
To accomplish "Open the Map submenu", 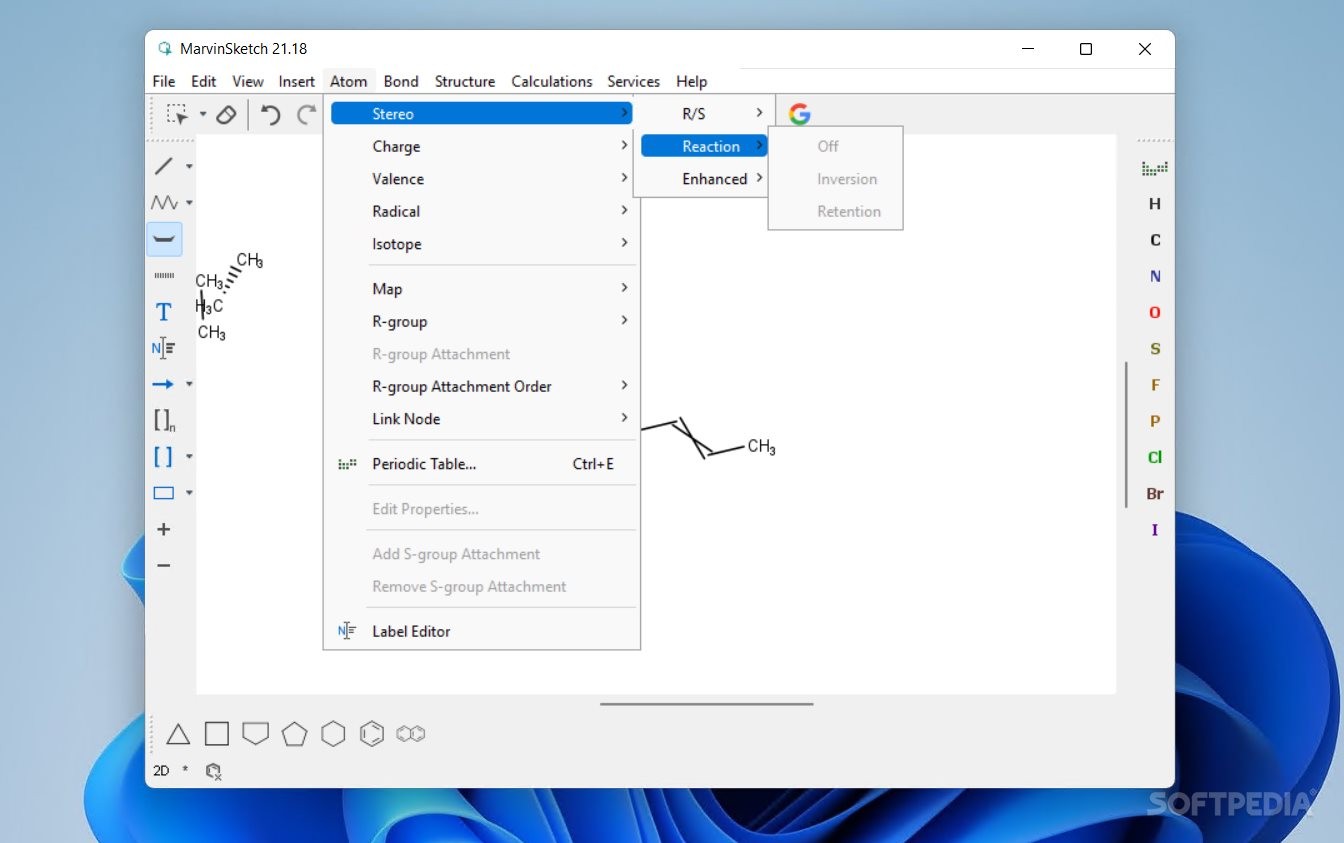I will pyautogui.click(x=483, y=289).
